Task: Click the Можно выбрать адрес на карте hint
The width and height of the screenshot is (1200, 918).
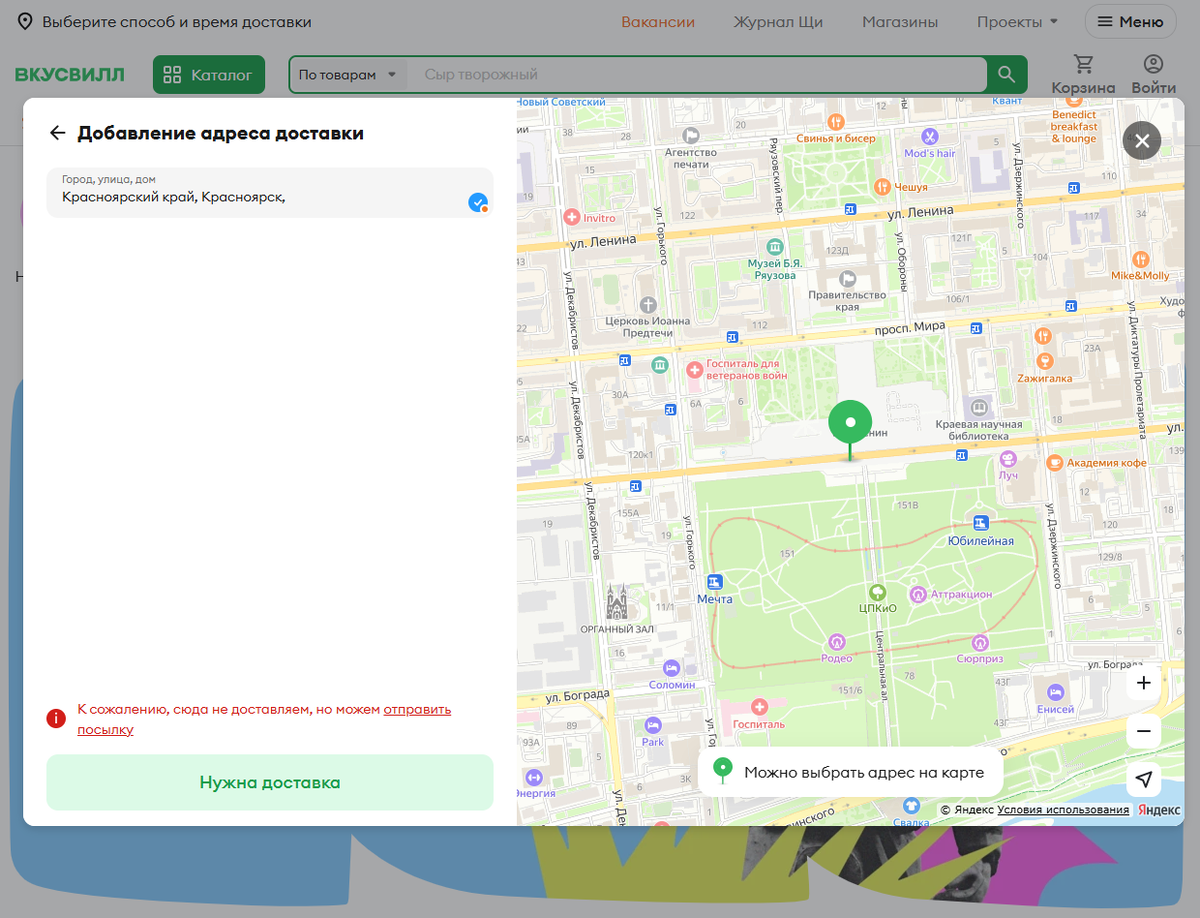Action: click(x=849, y=772)
